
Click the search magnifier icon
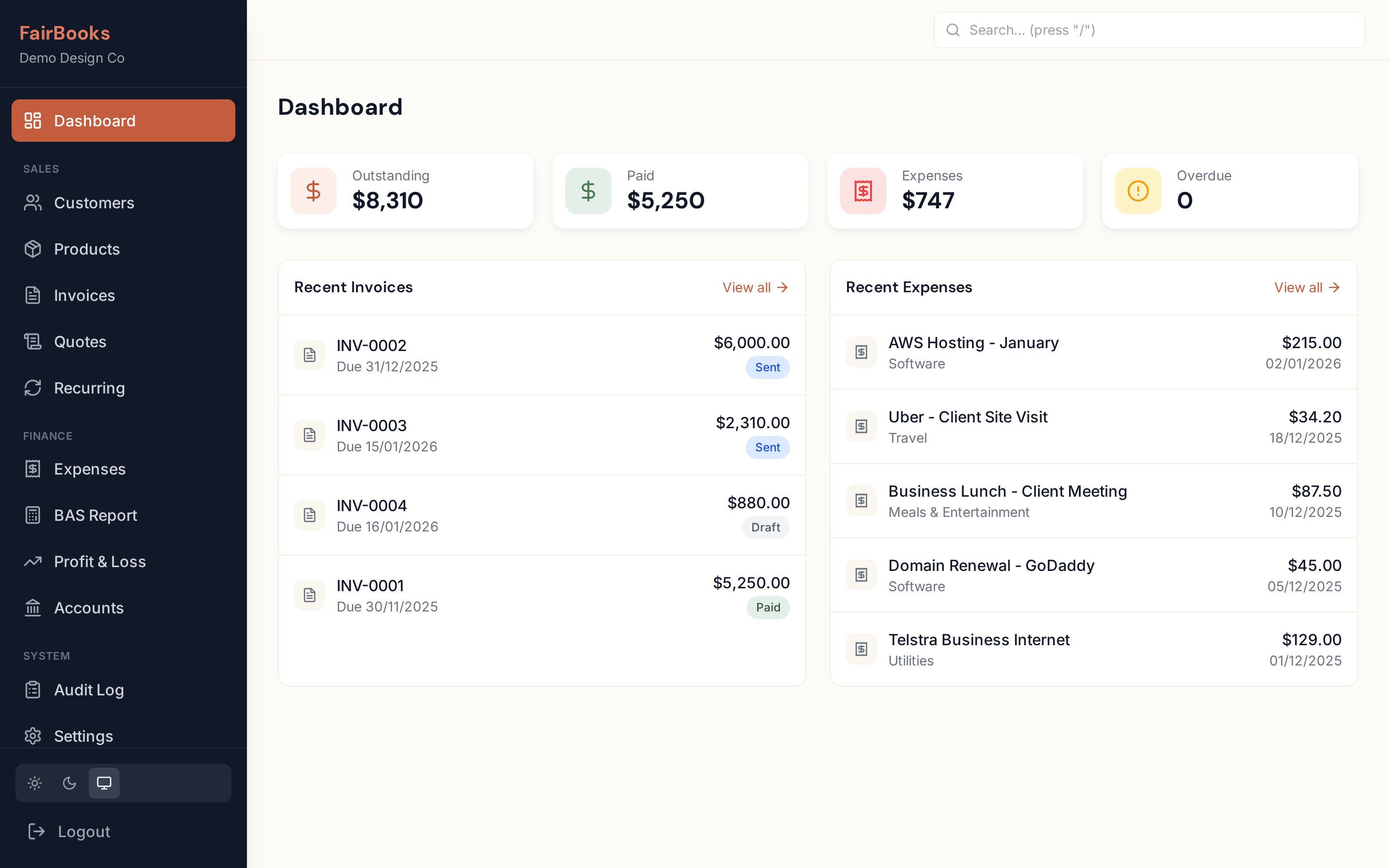click(x=953, y=29)
